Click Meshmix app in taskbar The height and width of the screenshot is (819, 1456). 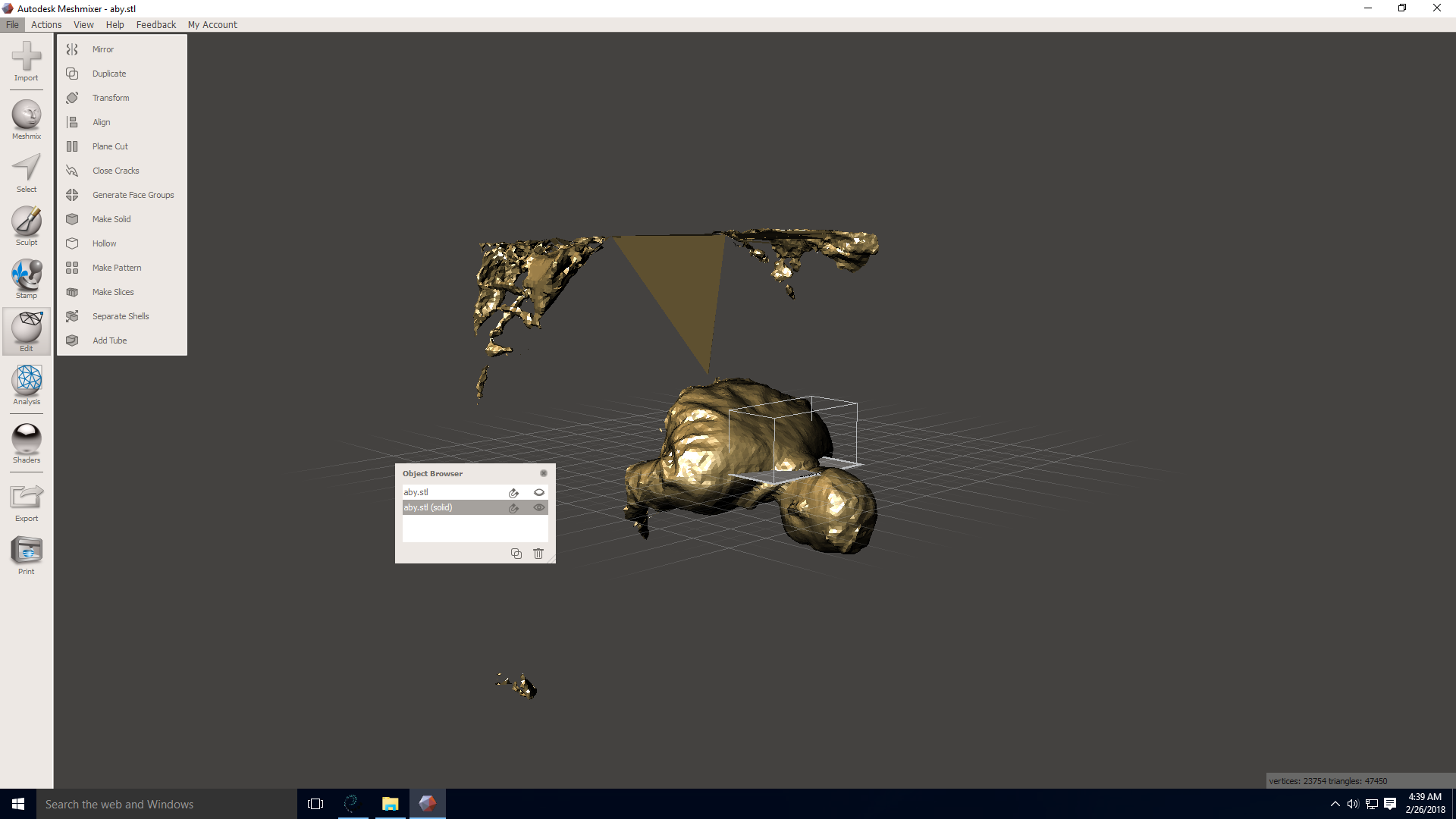426,803
